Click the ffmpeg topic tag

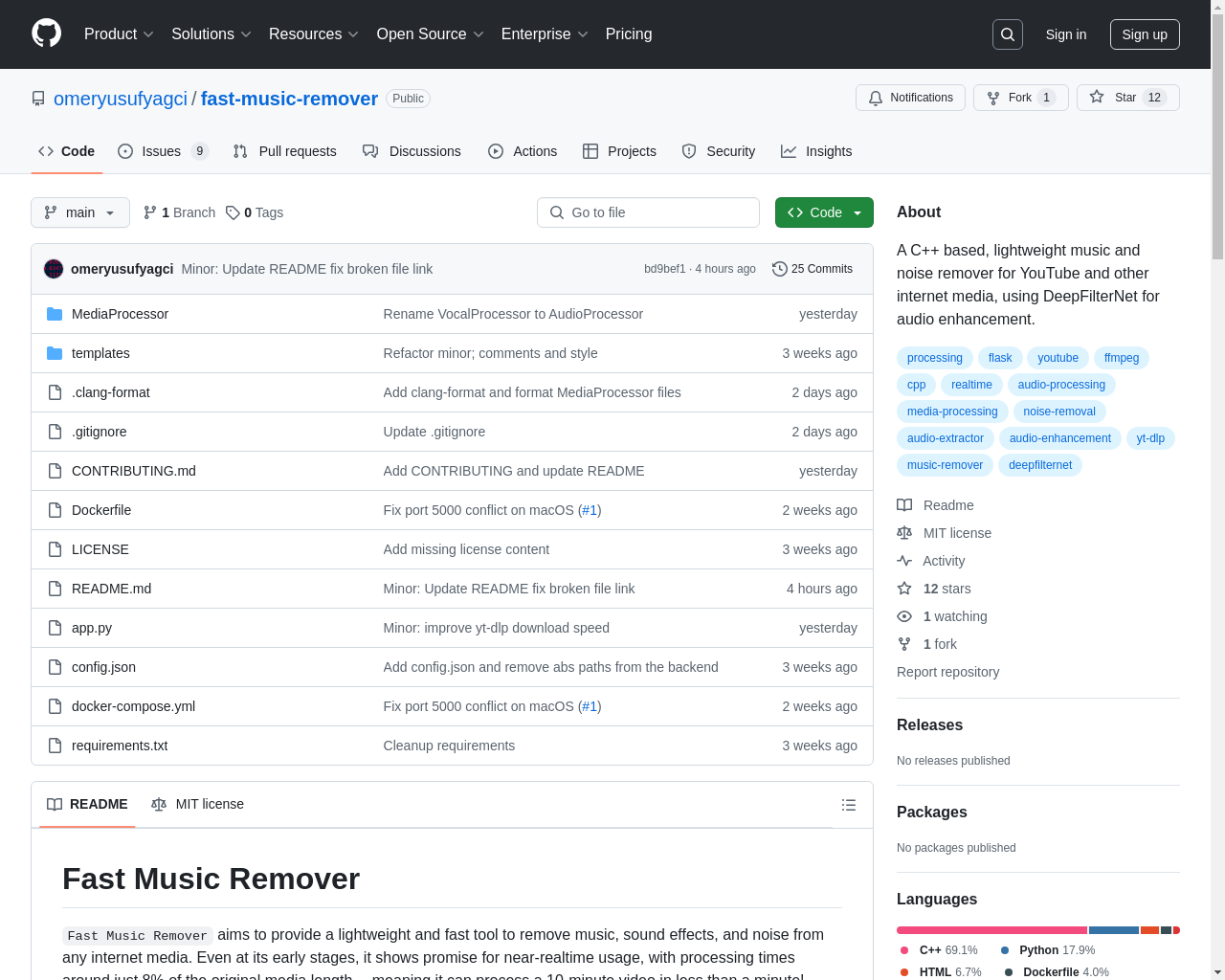(1122, 358)
